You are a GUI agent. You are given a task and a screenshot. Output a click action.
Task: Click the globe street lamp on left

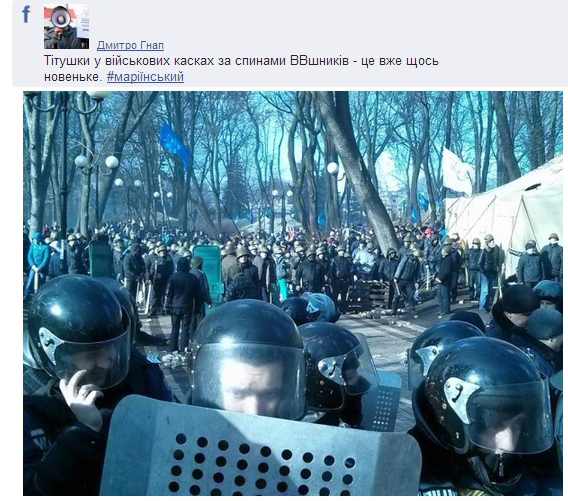(96, 161)
